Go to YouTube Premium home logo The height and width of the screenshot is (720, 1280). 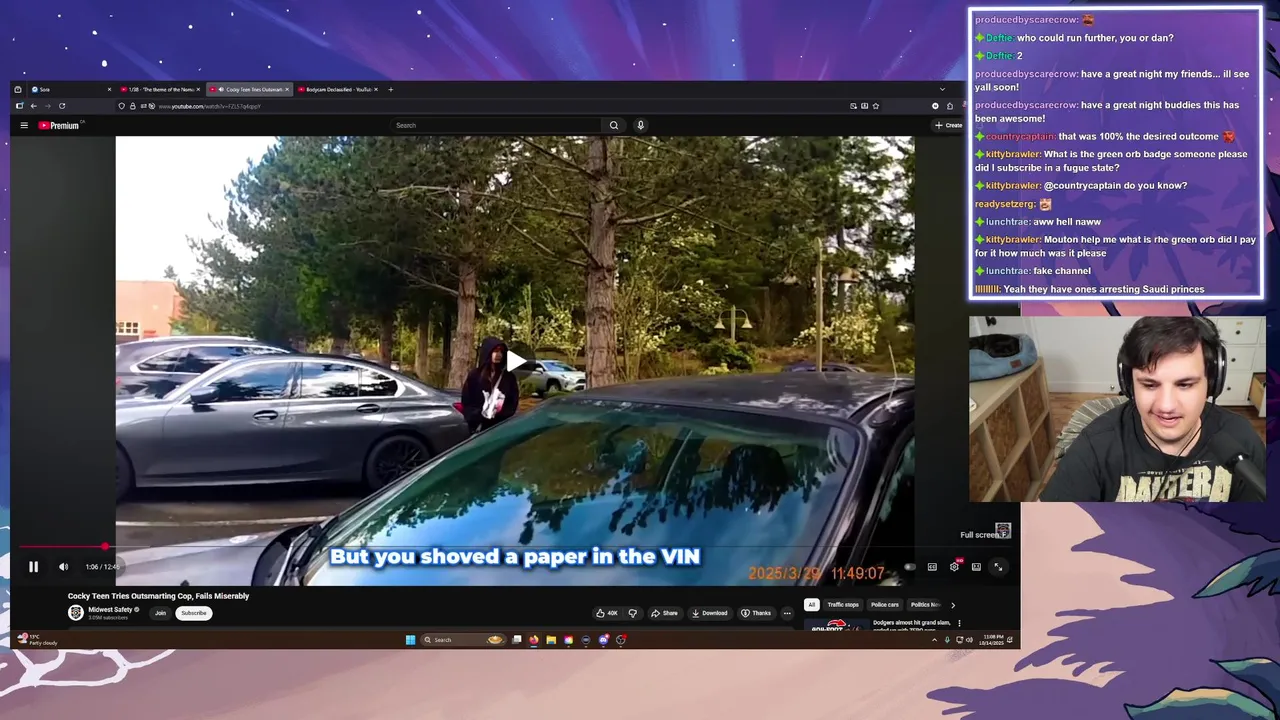[x=59, y=125]
